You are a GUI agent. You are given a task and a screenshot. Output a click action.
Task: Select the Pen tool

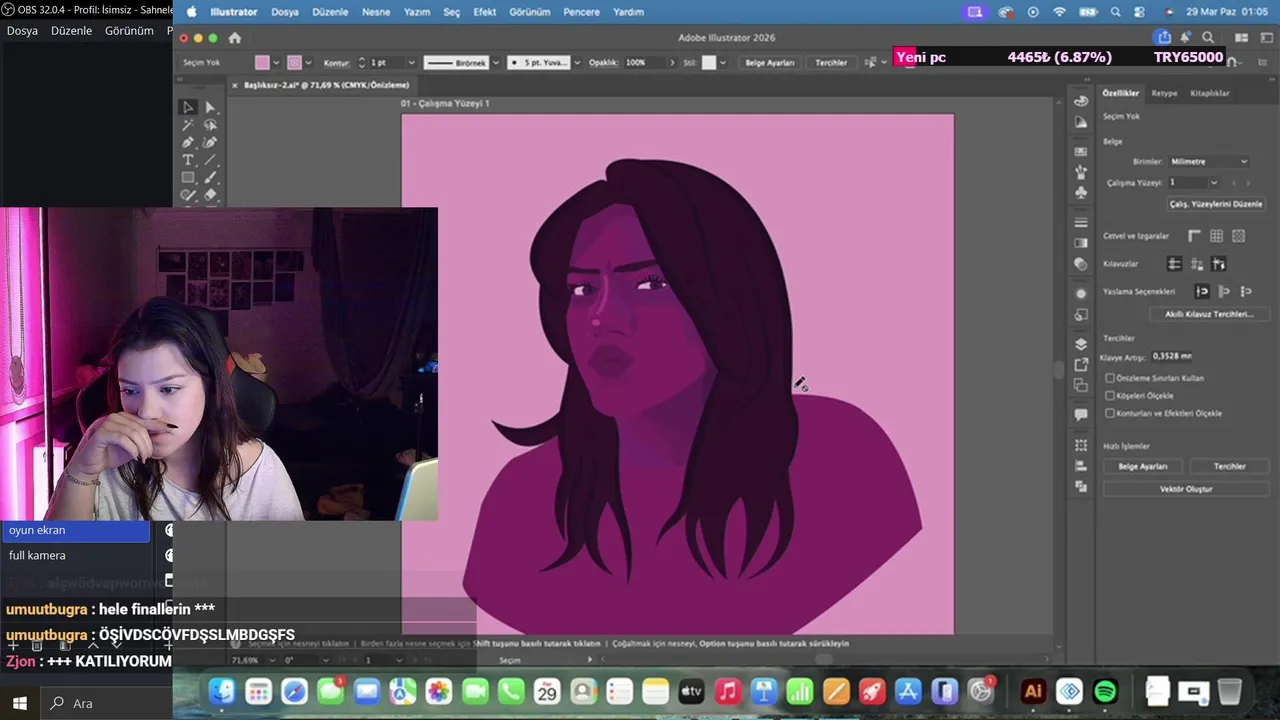188,143
